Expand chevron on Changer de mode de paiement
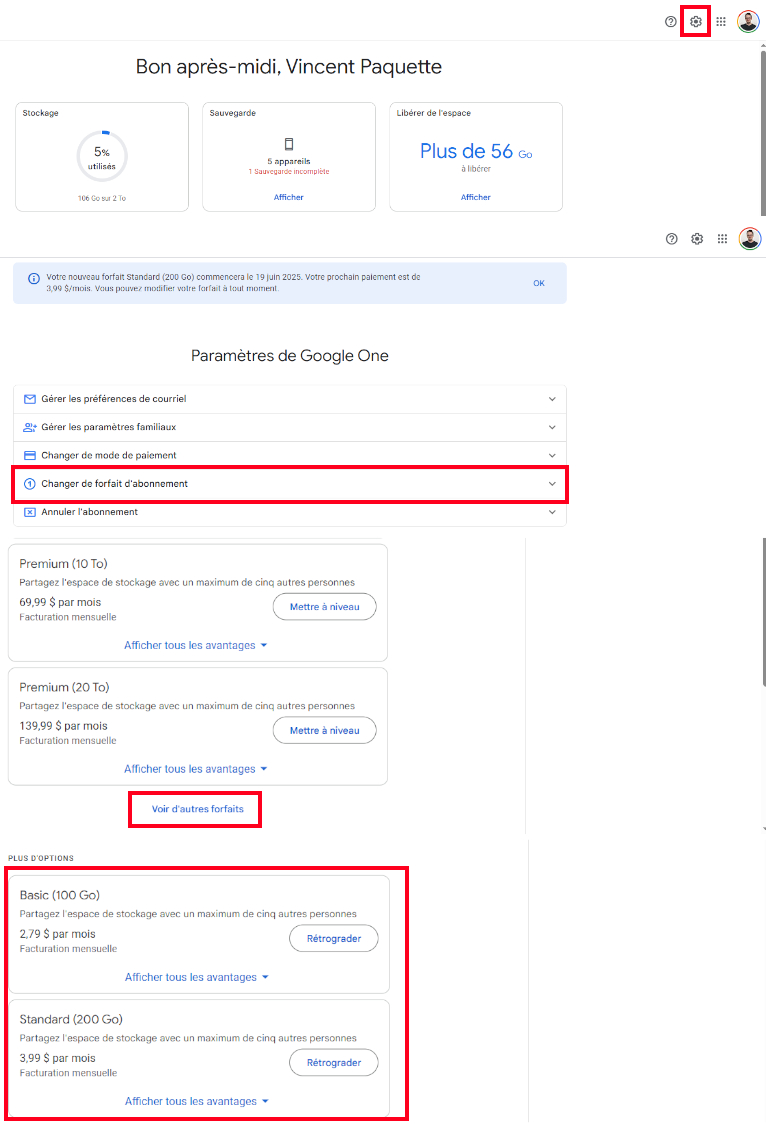 (552, 455)
